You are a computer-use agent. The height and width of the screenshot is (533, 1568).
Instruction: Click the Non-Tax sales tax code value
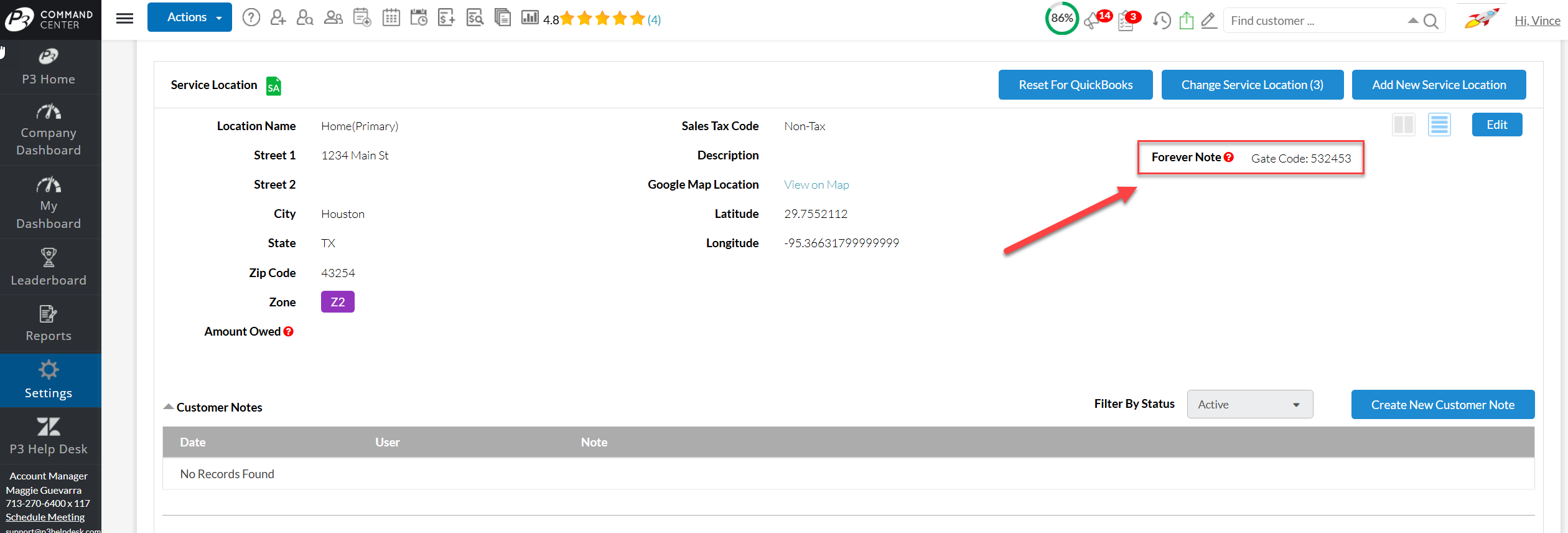coord(805,126)
